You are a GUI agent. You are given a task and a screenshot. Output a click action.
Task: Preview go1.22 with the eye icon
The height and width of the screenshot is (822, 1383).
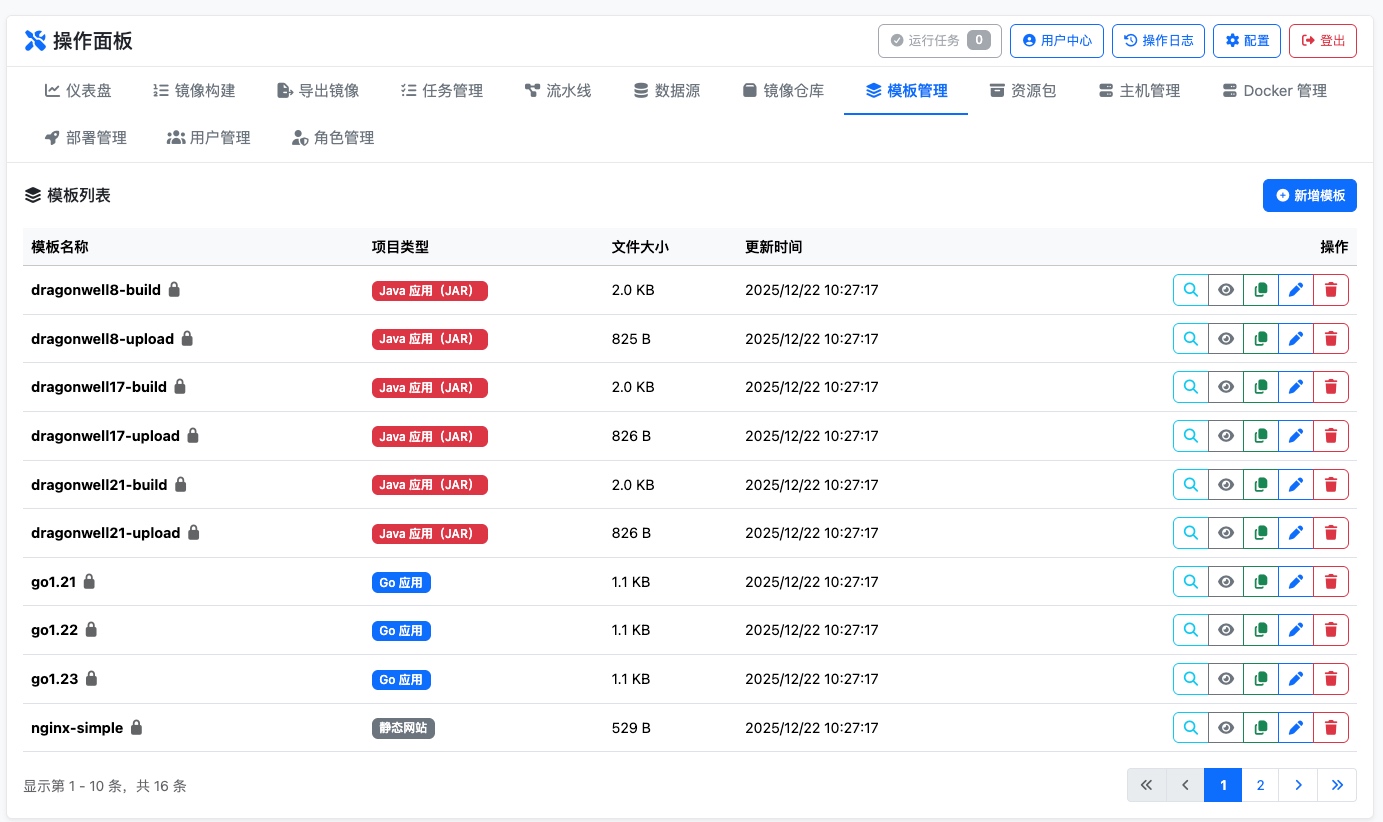1226,630
